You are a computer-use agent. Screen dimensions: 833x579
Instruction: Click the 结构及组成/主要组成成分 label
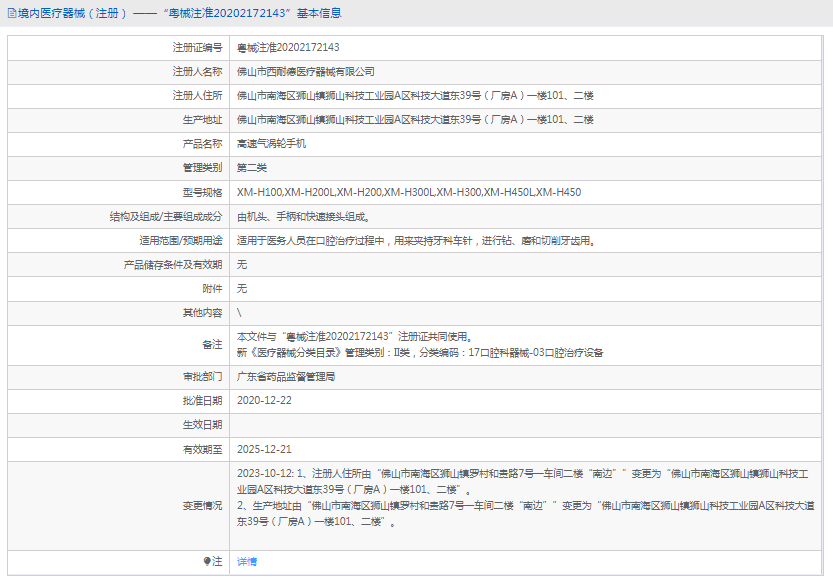(x=166, y=217)
